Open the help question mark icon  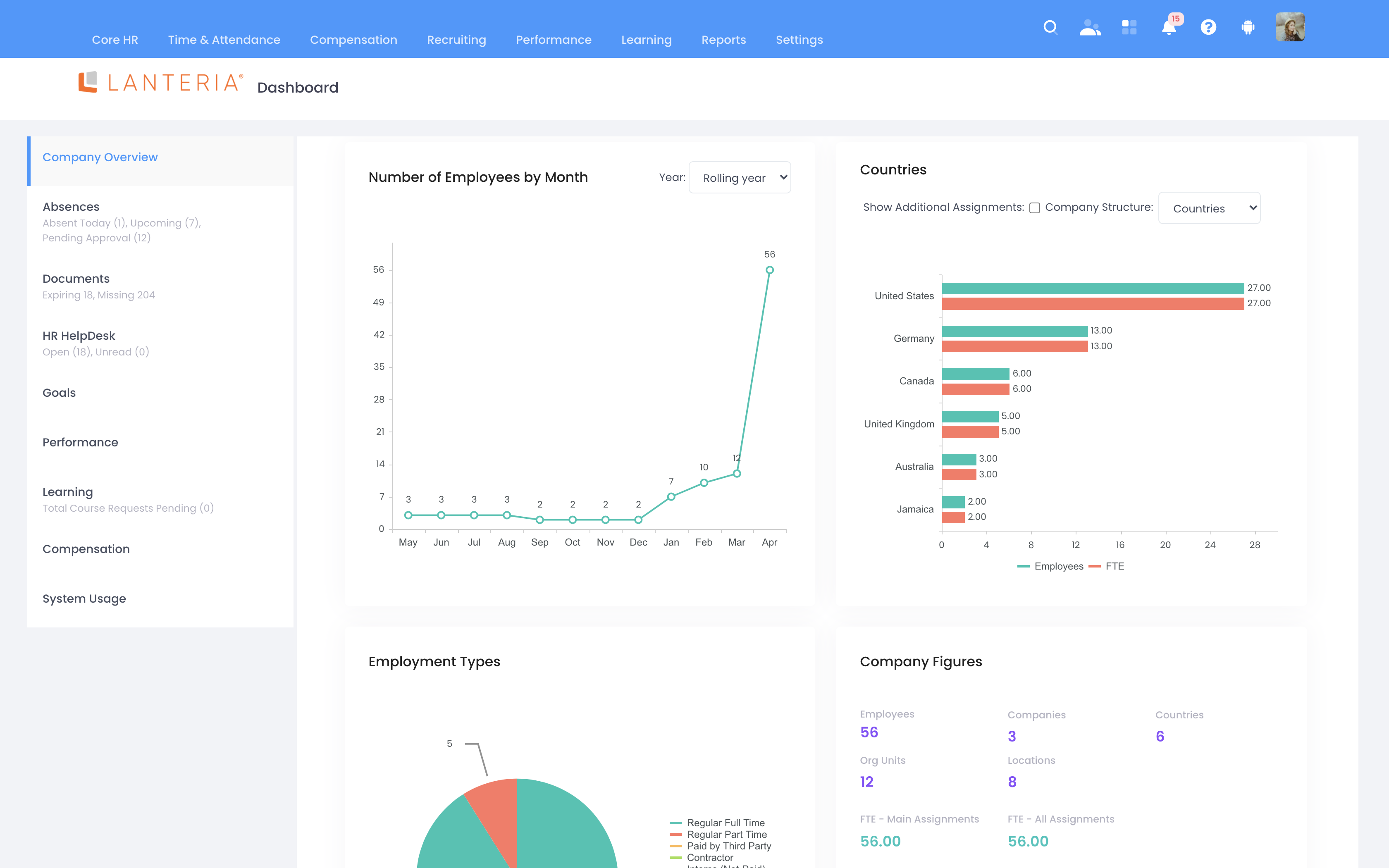(1208, 27)
